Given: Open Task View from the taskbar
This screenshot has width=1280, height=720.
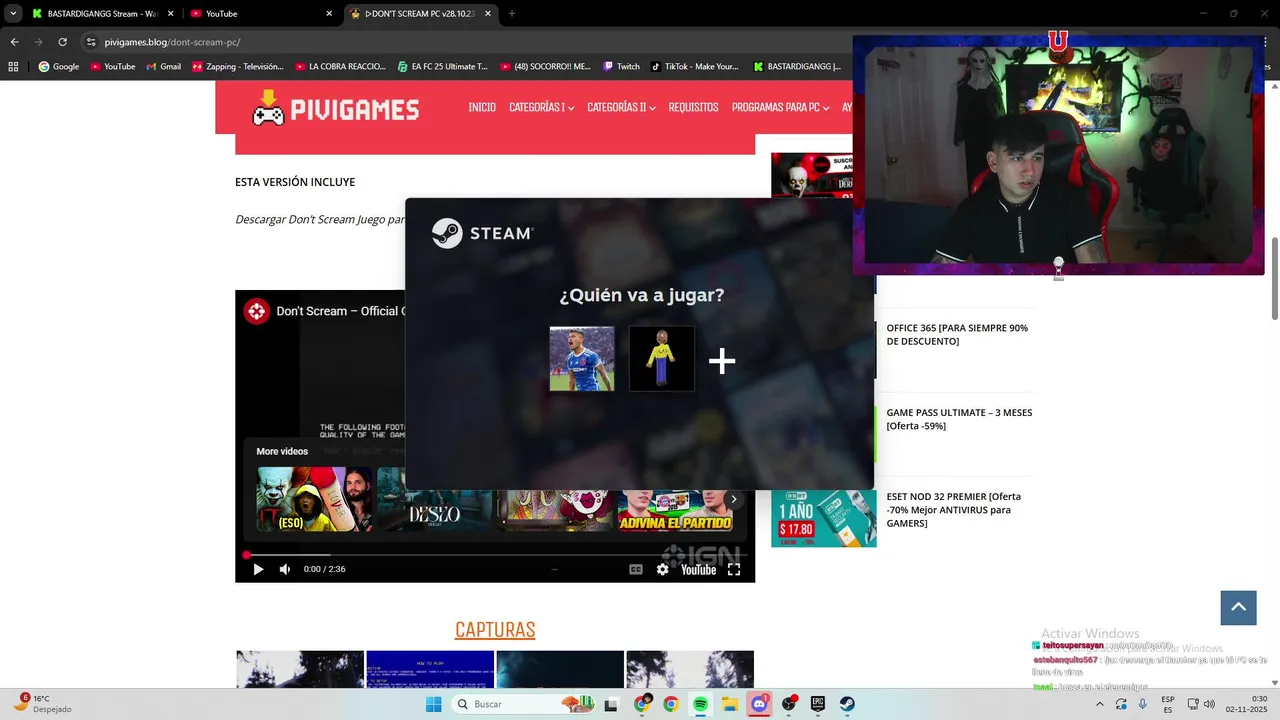Looking at the screenshot, I should pos(611,704).
